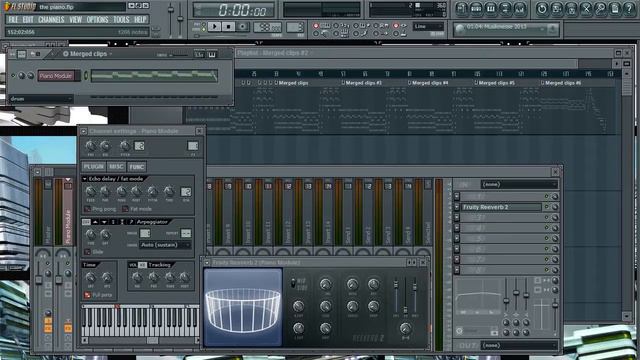Open the Fruity Reeverb 2 slot options arrow
This screenshot has height=360, width=640.
coord(457,207)
